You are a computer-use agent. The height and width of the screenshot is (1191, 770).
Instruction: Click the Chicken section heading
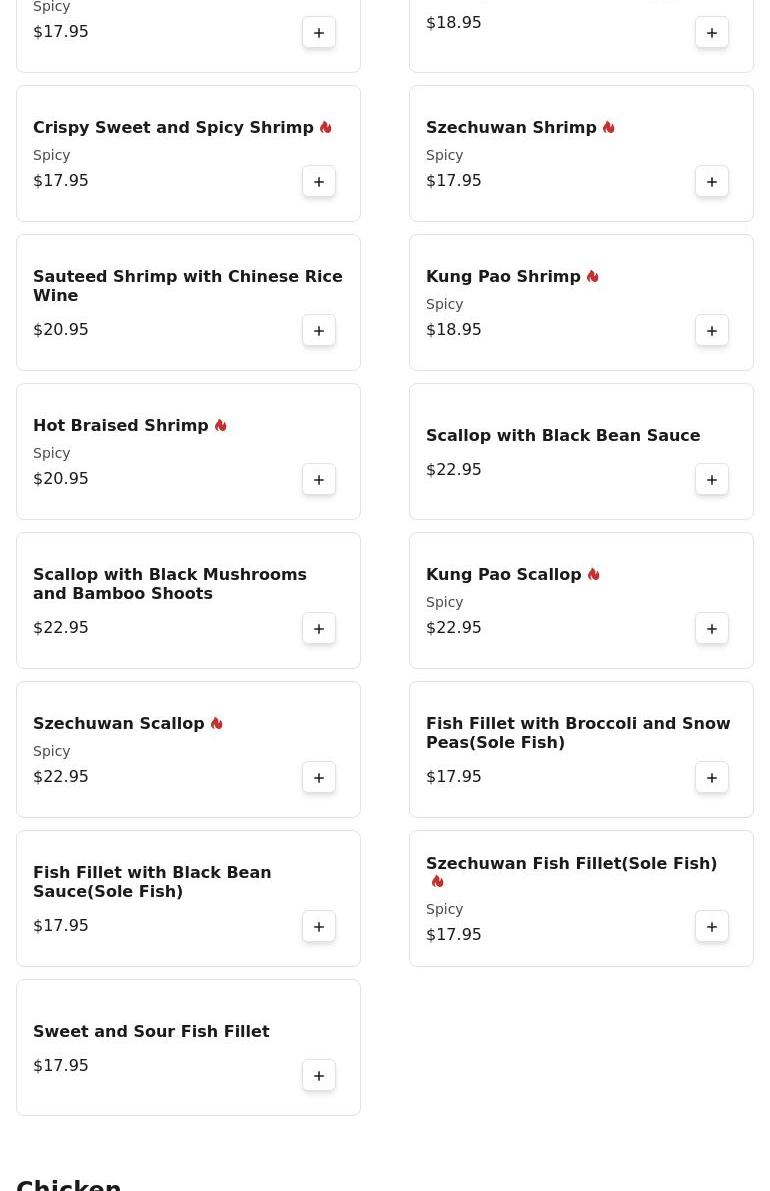pyautogui.click(x=69, y=1183)
